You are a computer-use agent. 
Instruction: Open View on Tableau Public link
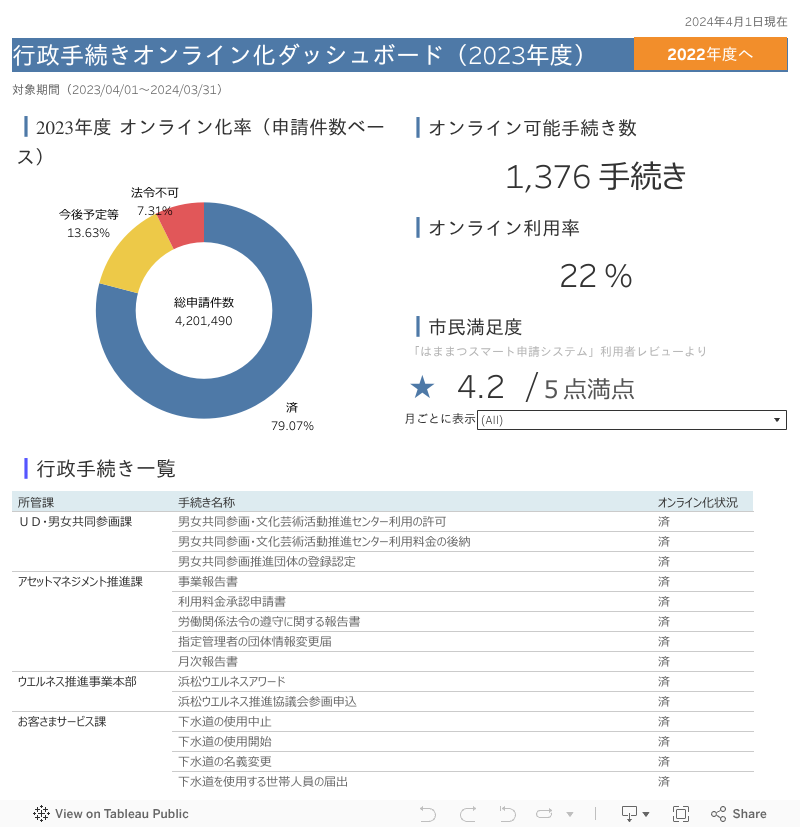(x=121, y=814)
